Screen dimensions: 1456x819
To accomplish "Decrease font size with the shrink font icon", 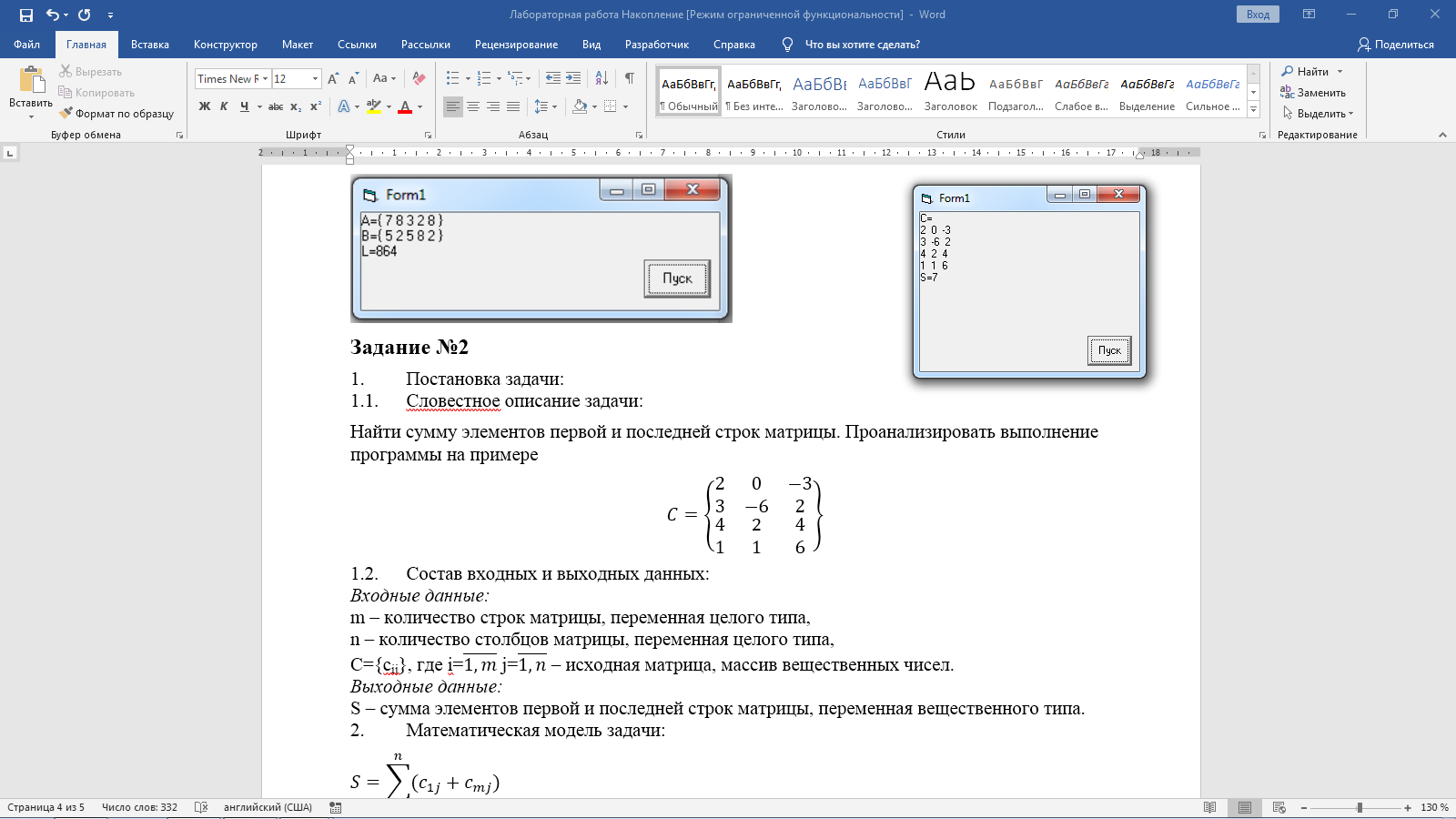I will tap(353, 78).
